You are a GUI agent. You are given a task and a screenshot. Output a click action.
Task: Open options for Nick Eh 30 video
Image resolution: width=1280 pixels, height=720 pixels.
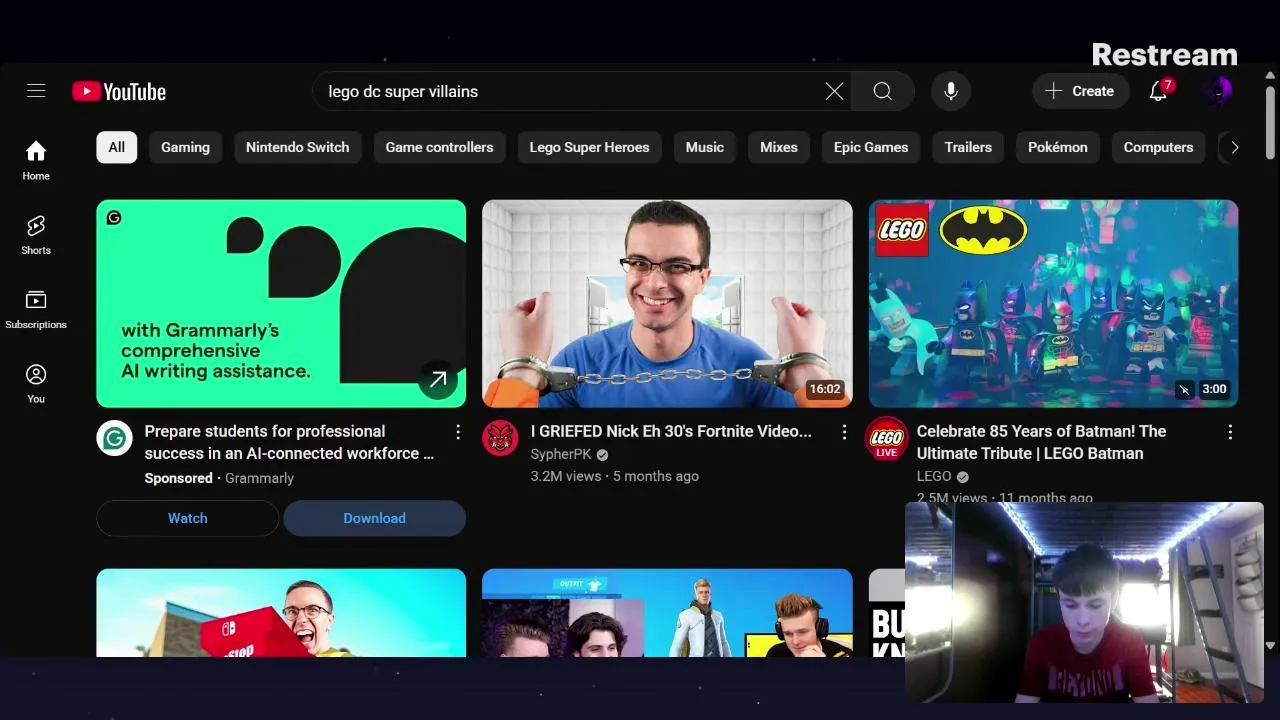844,432
